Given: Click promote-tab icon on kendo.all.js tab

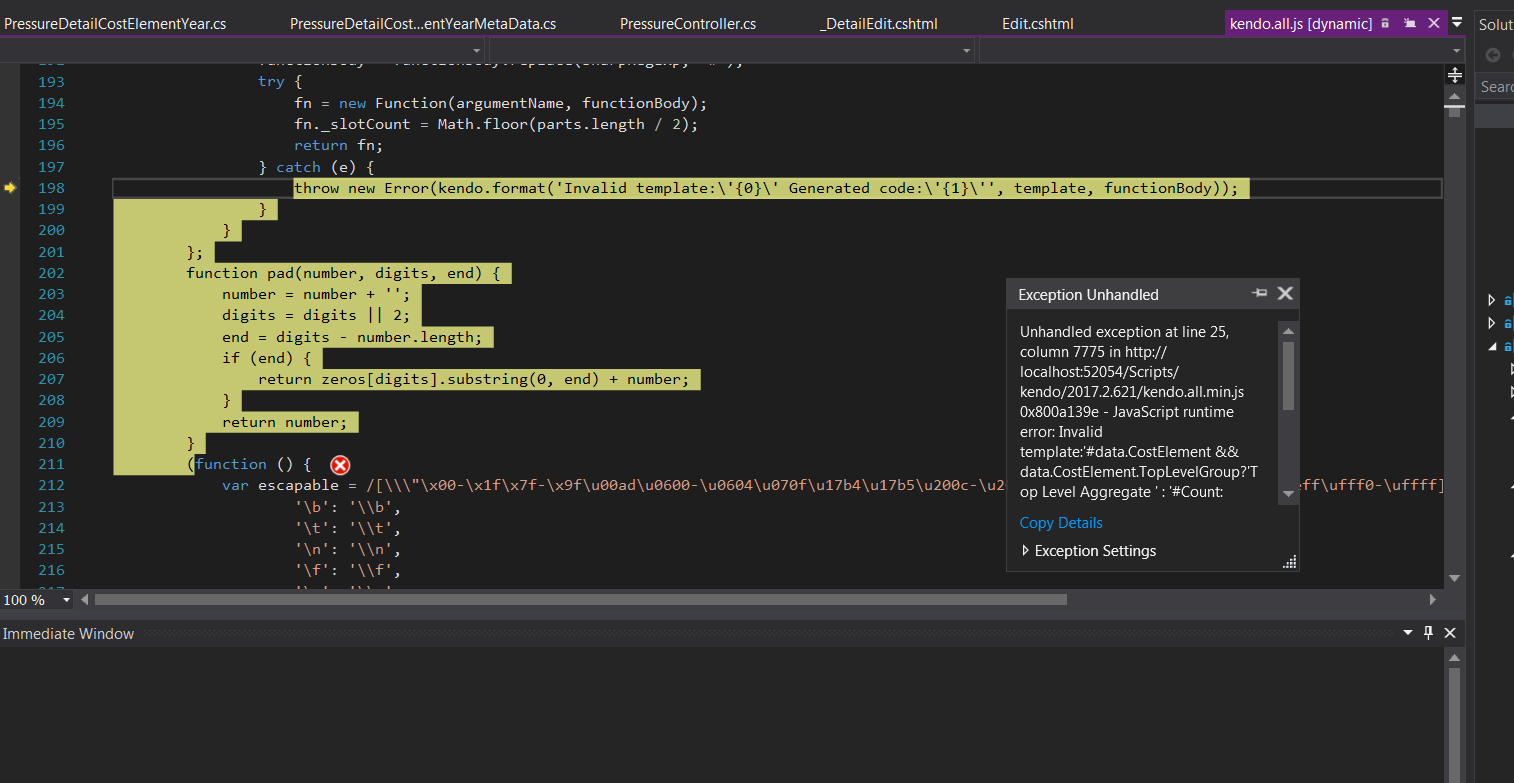Looking at the screenshot, I should 1409,23.
